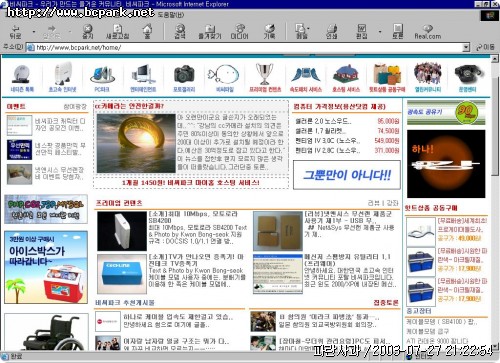500x363 pixels.
Task: Click the orange 하나! animated ad
Action: tap(446, 164)
